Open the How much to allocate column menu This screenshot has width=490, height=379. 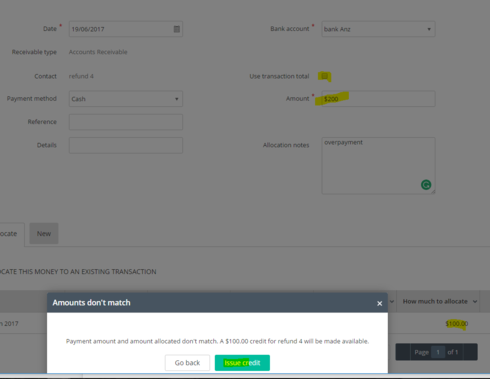pos(475,301)
